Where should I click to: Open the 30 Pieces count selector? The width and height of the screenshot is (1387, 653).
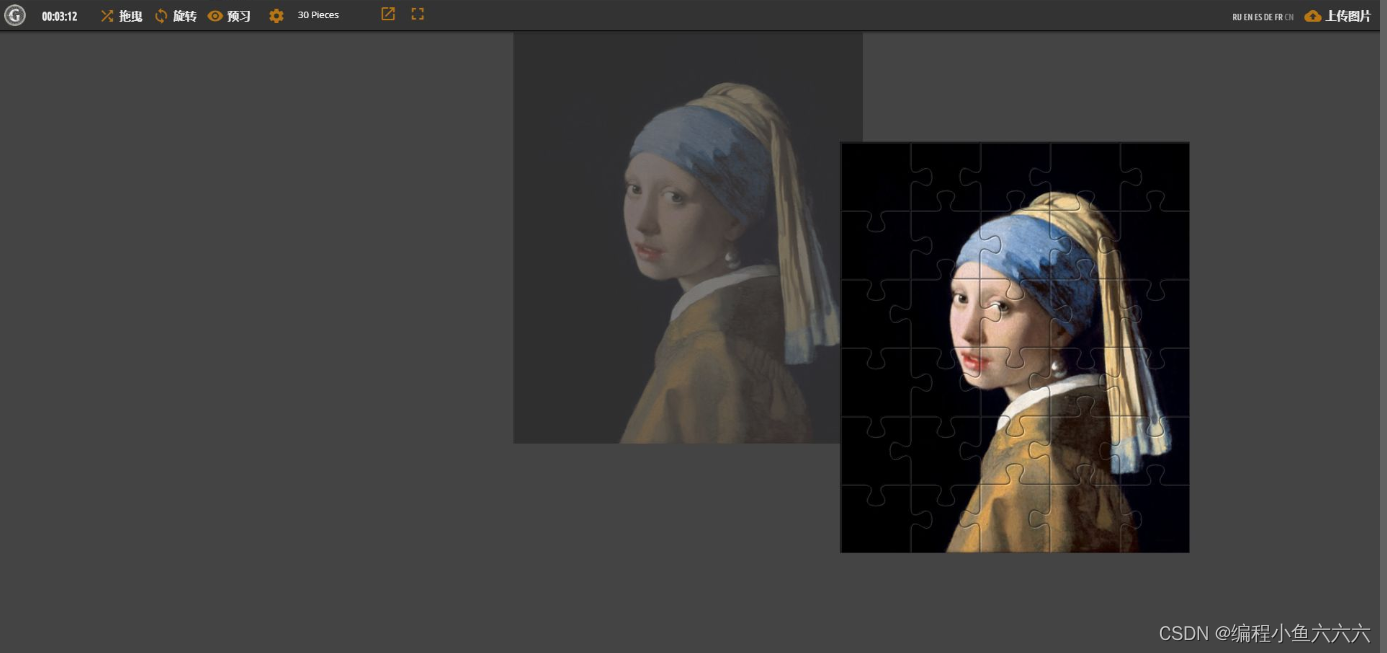point(318,15)
